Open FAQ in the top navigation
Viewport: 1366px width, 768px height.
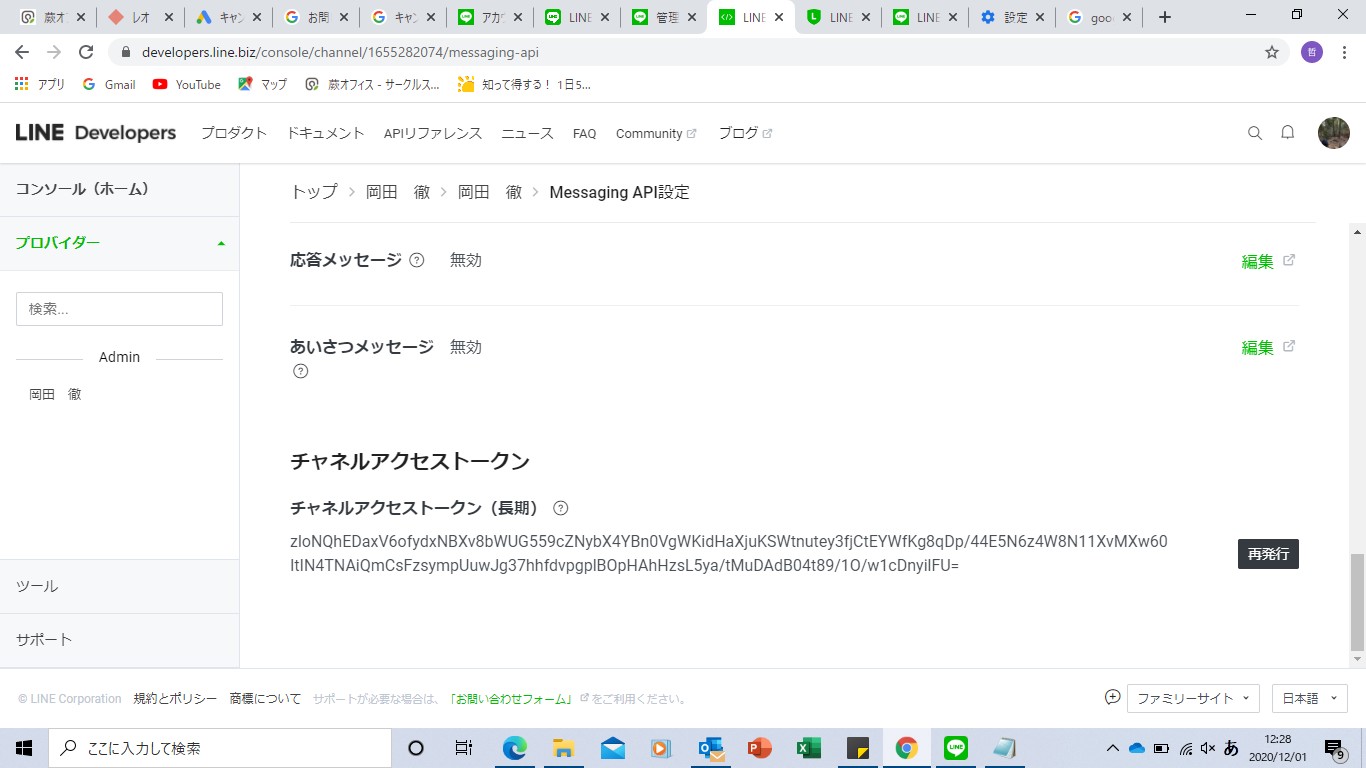[x=584, y=133]
